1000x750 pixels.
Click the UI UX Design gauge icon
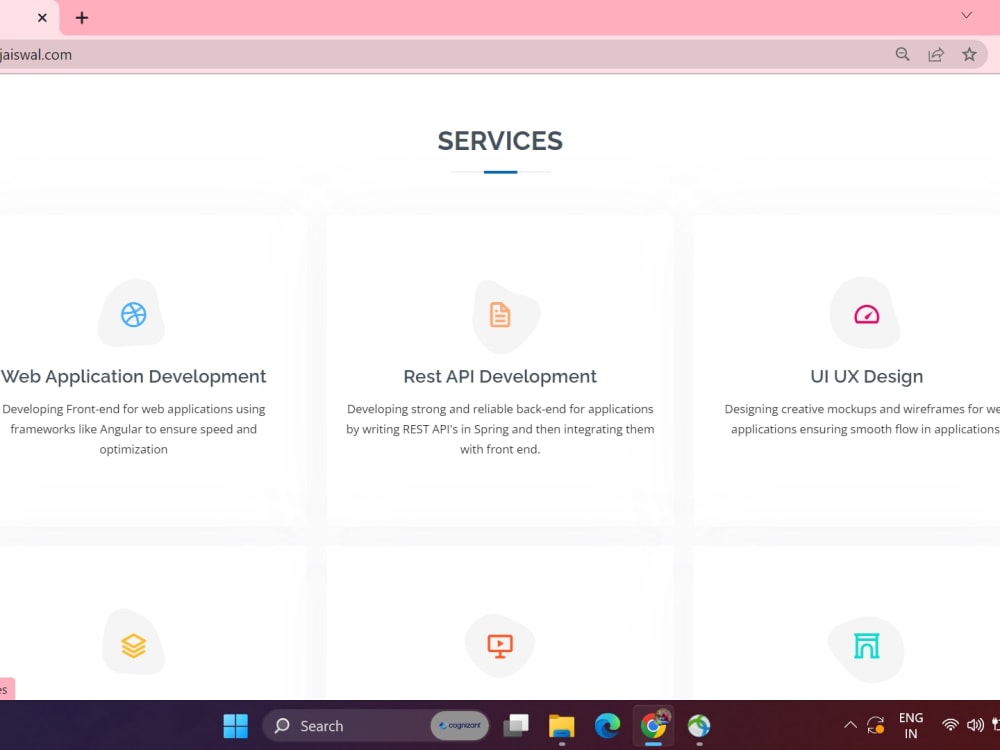(x=866, y=314)
